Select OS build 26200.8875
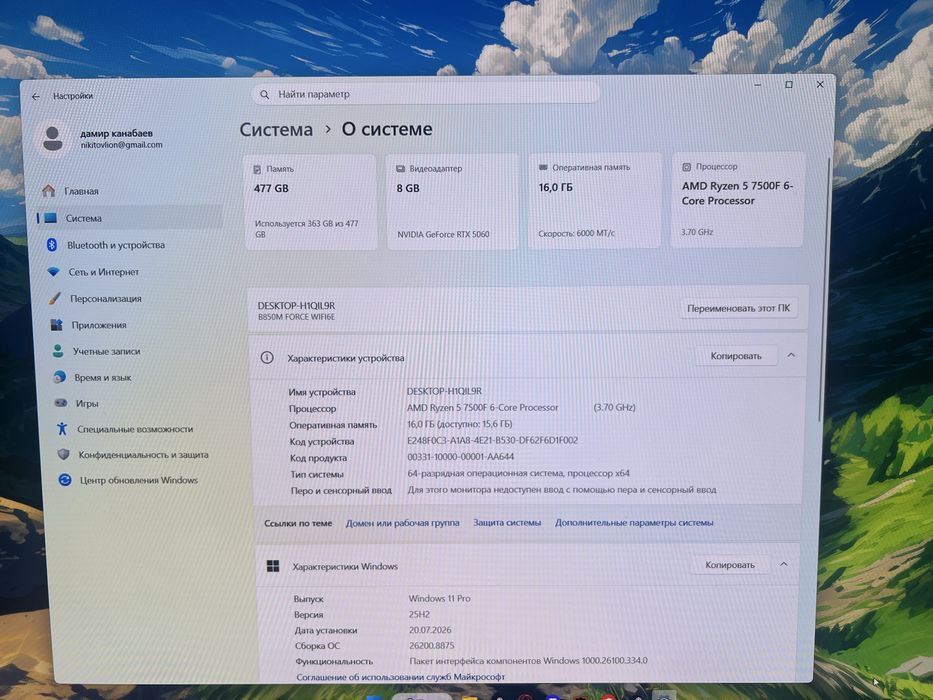 pyautogui.click(x=431, y=645)
